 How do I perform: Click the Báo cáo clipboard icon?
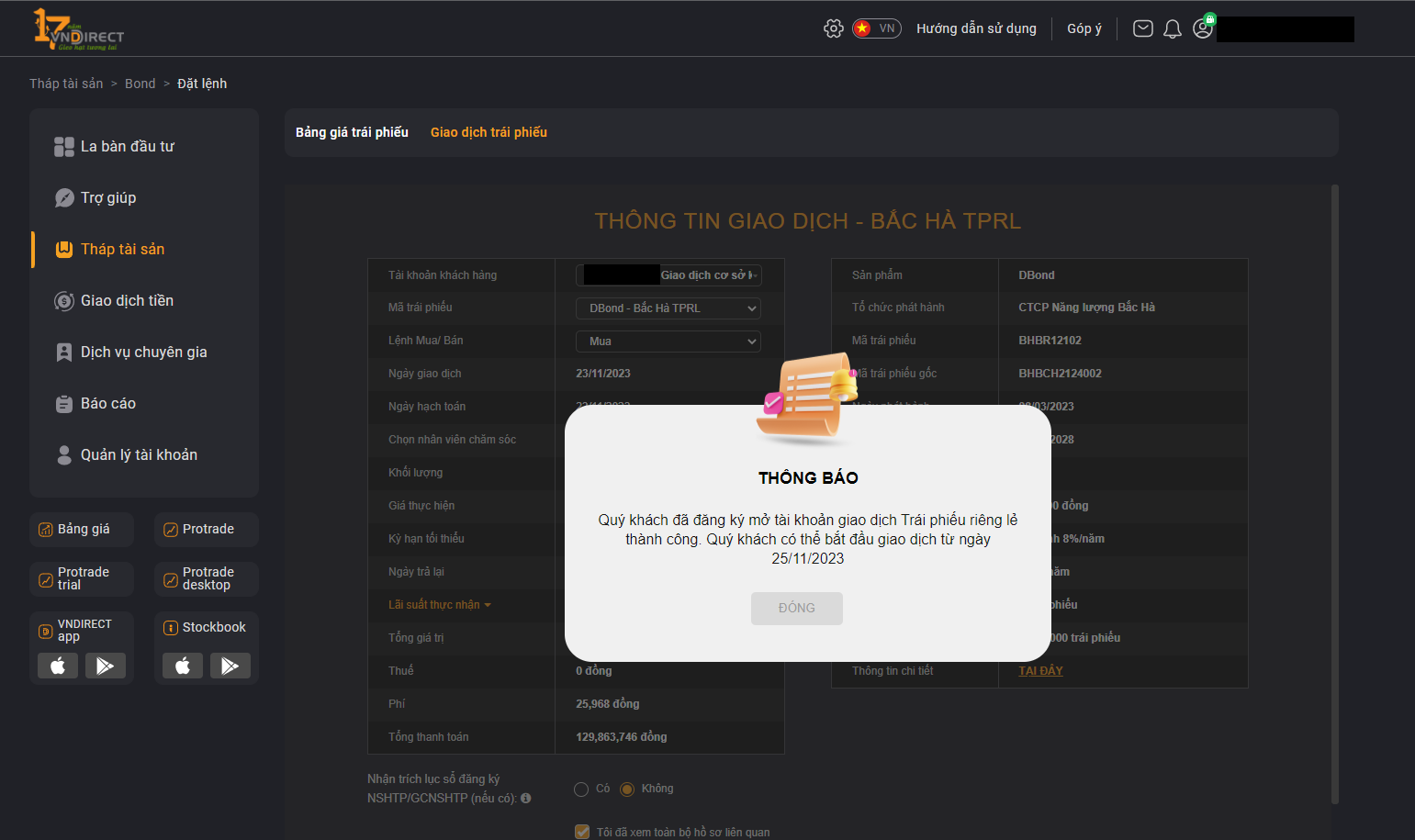tap(64, 404)
